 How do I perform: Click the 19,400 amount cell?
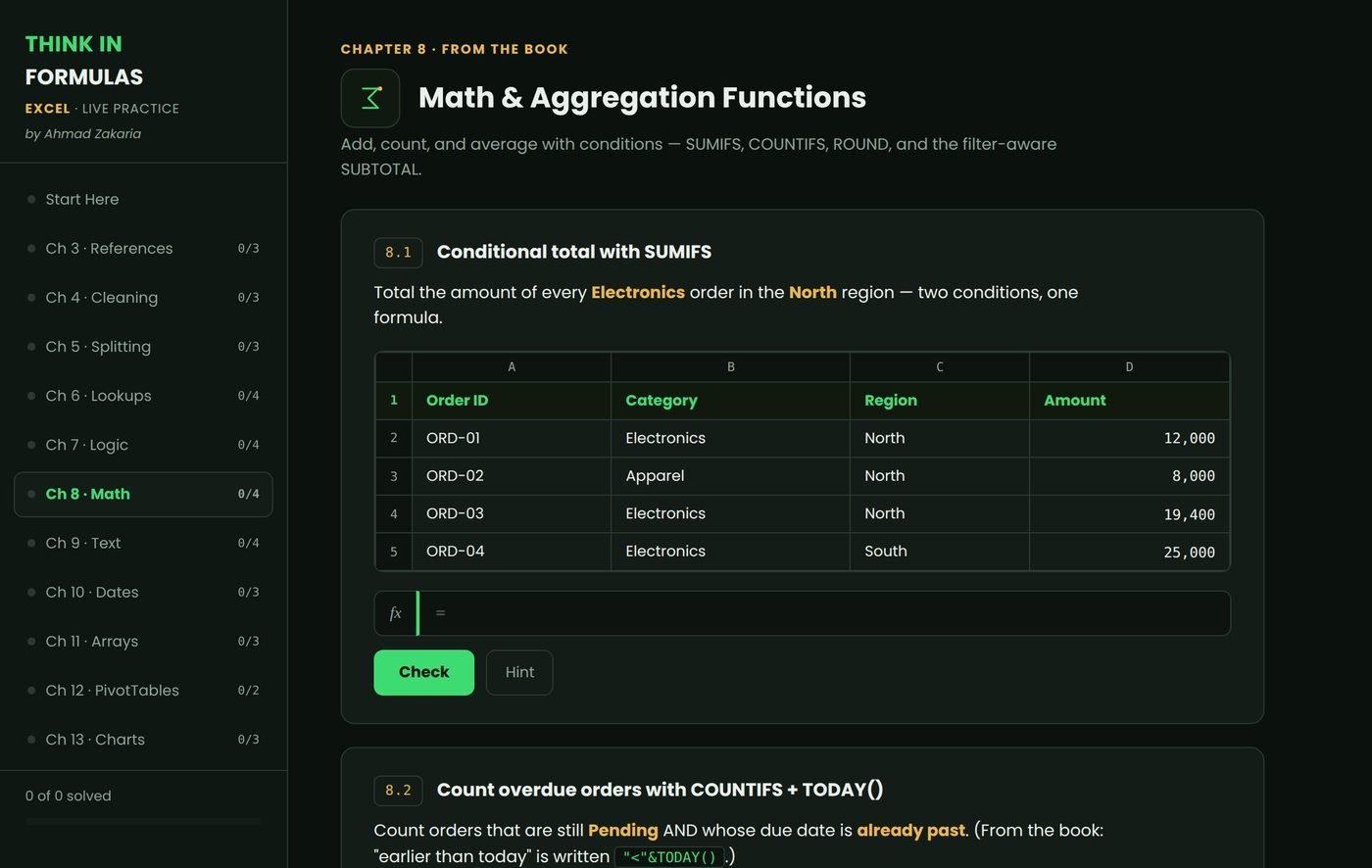click(x=1129, y=513)
